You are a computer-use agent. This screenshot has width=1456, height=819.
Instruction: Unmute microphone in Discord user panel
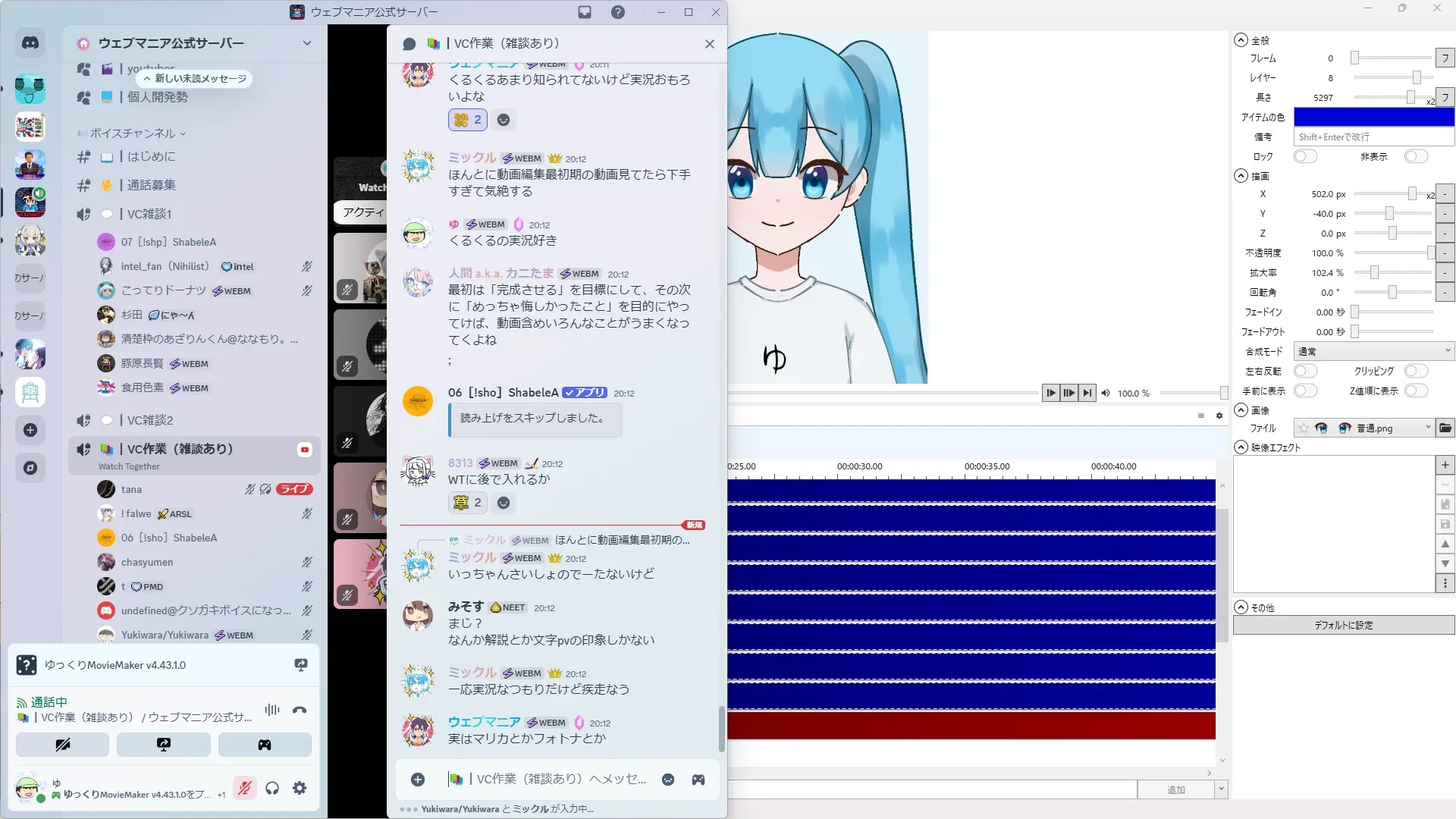click(x=244, y=789)
